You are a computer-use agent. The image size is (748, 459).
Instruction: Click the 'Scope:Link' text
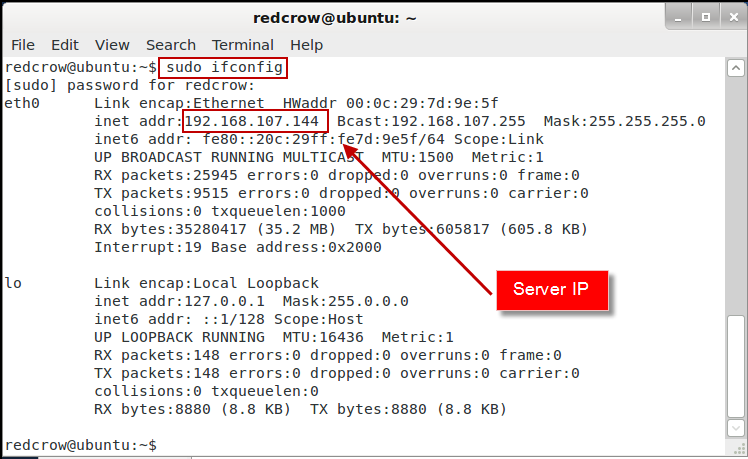click(499, 139)
